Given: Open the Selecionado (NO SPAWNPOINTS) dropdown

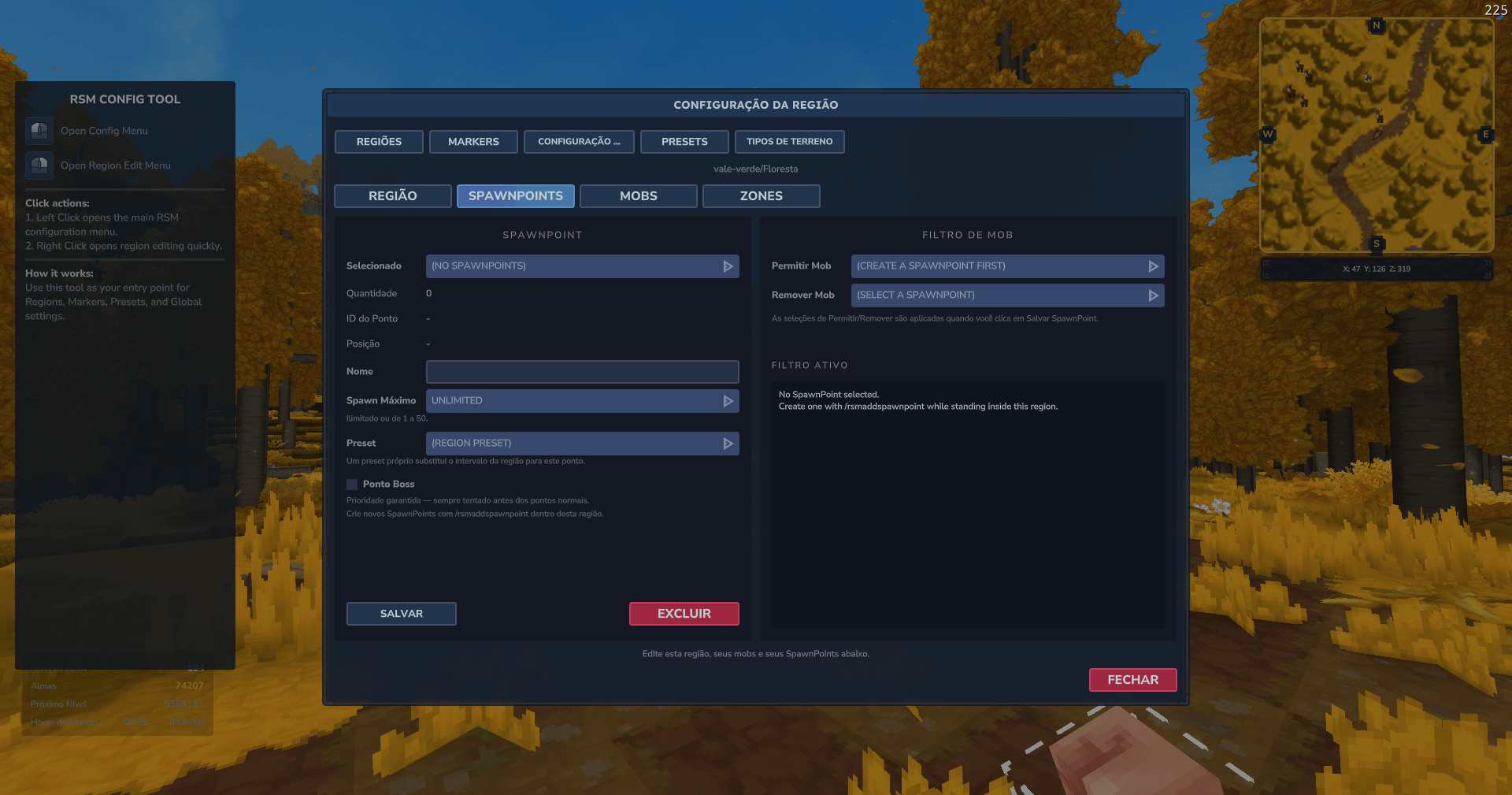Looking at the screenshot, I should (583, 266).
